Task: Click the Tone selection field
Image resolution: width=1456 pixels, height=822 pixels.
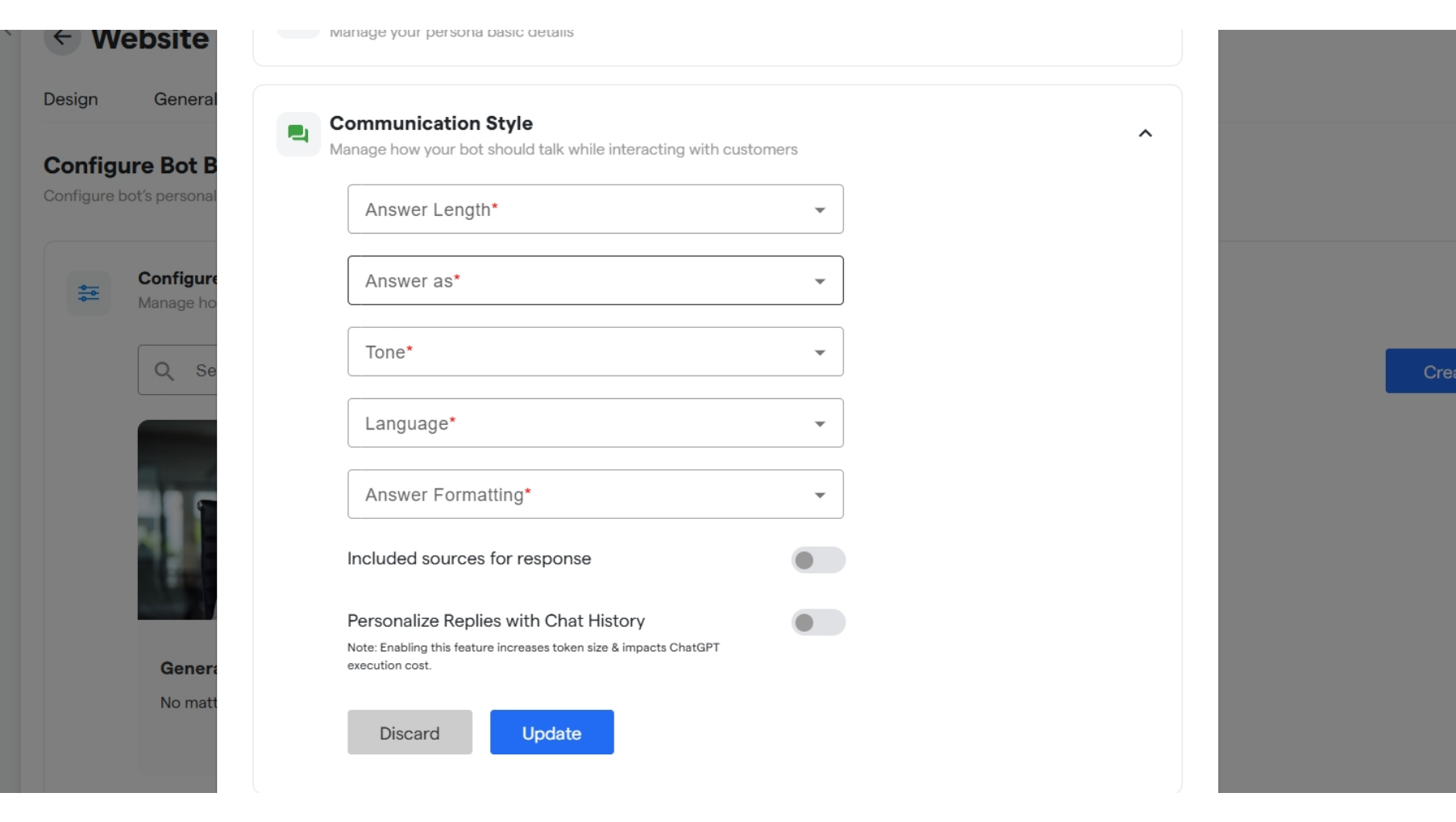Action: (580, 352)
